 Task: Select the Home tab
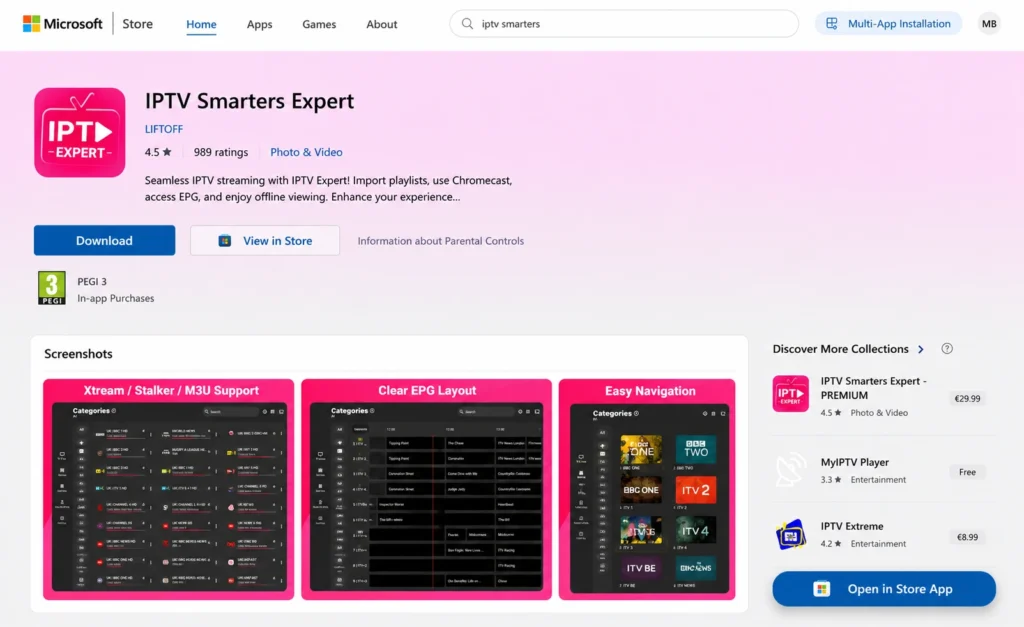tap(201, 24)
